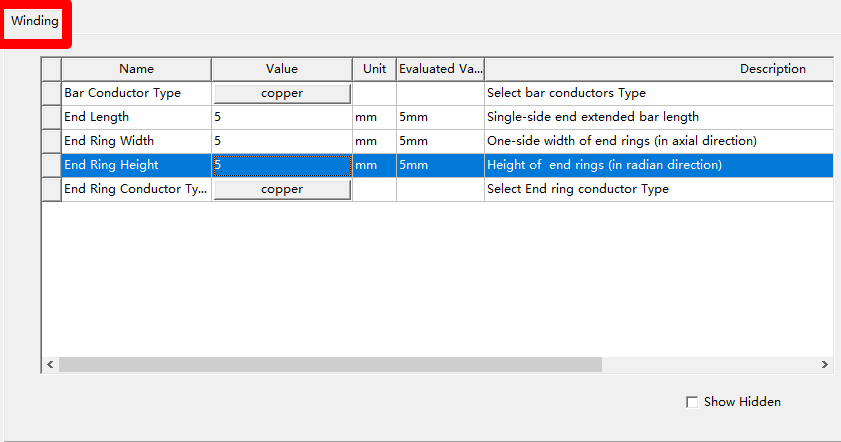The height and width of the screenshot is (442, 841).
Task: Click the Evaluated Value column header
Action: tap(440, 69)
